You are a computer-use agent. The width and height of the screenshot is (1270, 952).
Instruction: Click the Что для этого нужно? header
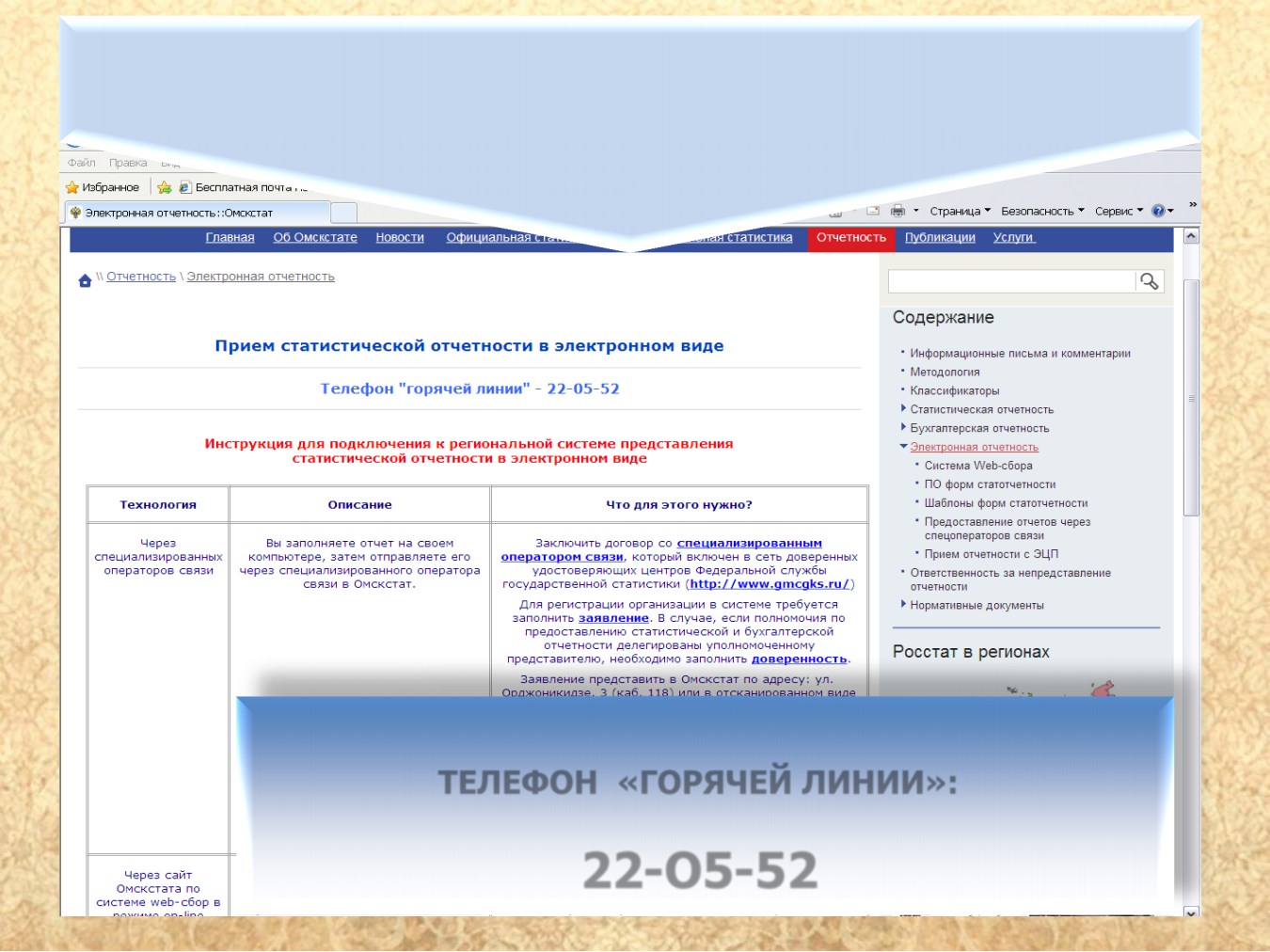679,505
